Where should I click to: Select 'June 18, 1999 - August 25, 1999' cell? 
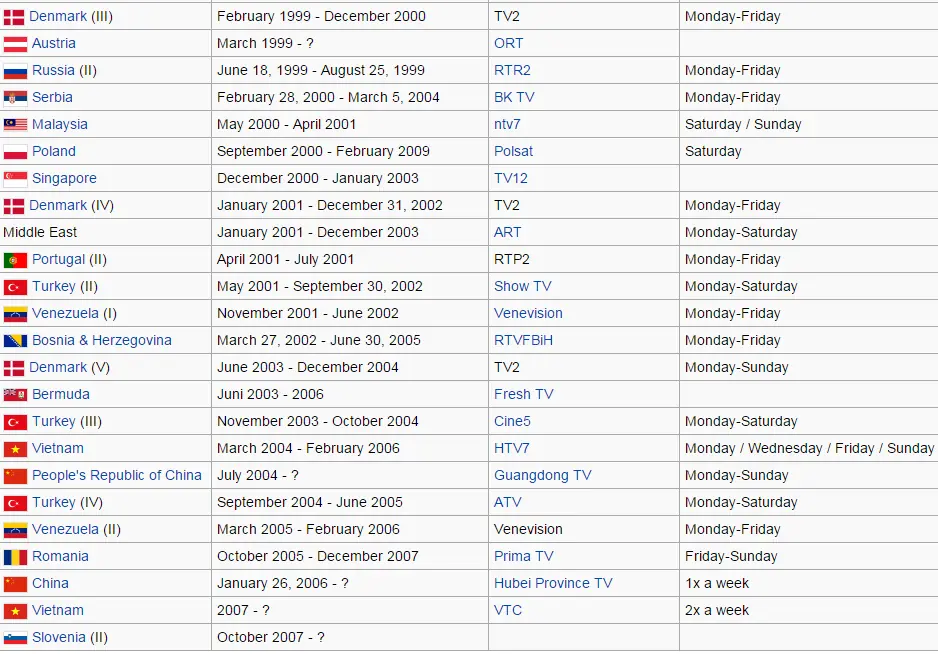(x=321, y=70)
